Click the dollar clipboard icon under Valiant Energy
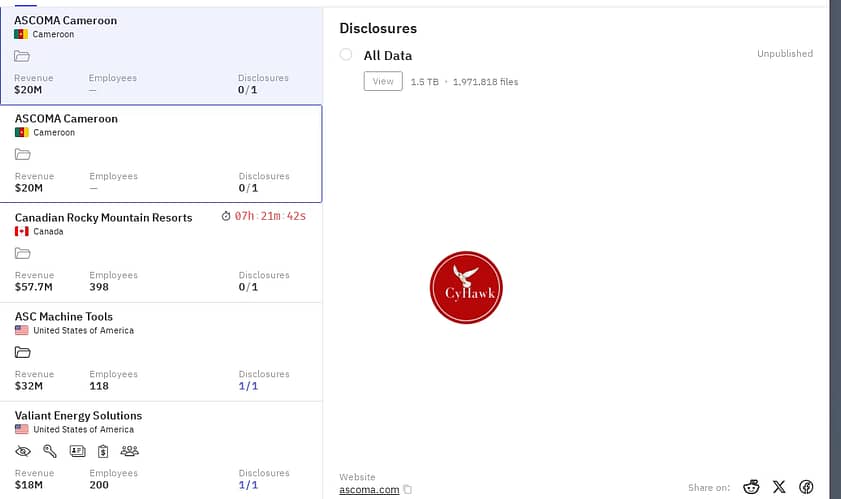 tap(103, 451)
